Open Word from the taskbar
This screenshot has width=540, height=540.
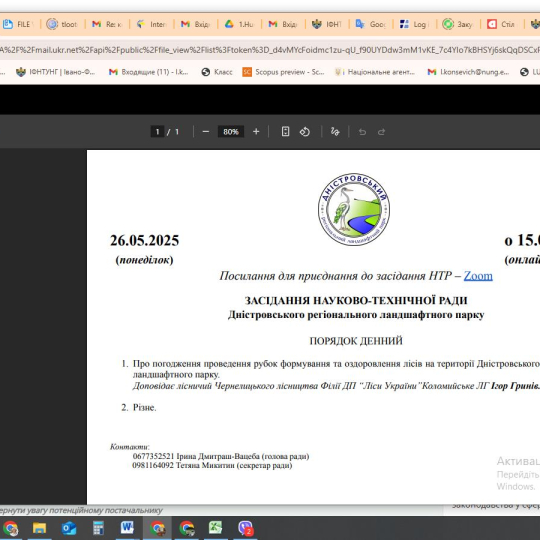pyautogui.click(x=127, y=528)
